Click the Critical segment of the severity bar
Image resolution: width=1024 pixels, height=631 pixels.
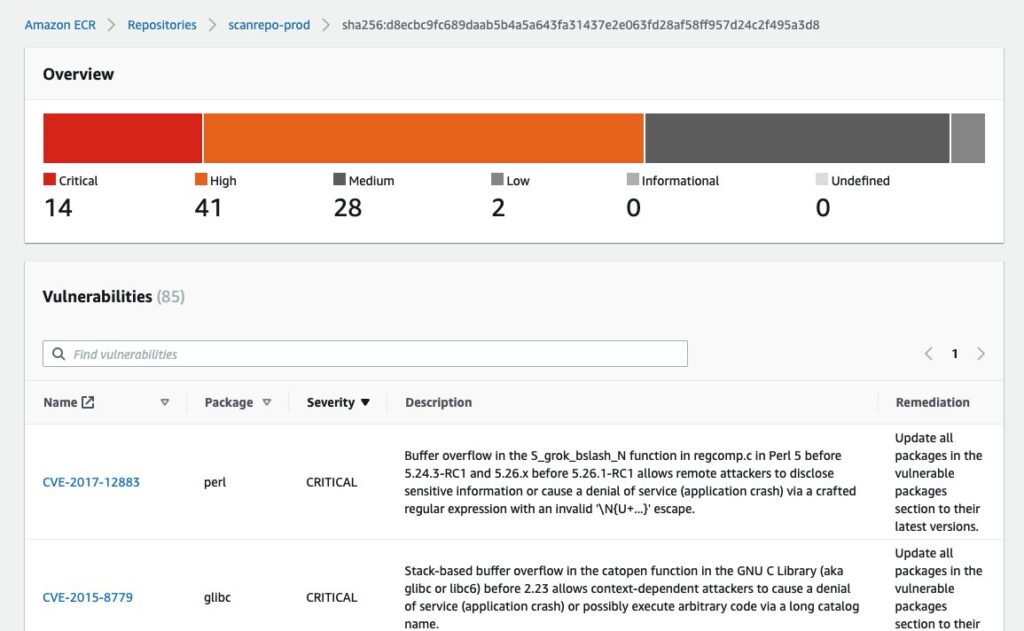[x=120, y=137]
